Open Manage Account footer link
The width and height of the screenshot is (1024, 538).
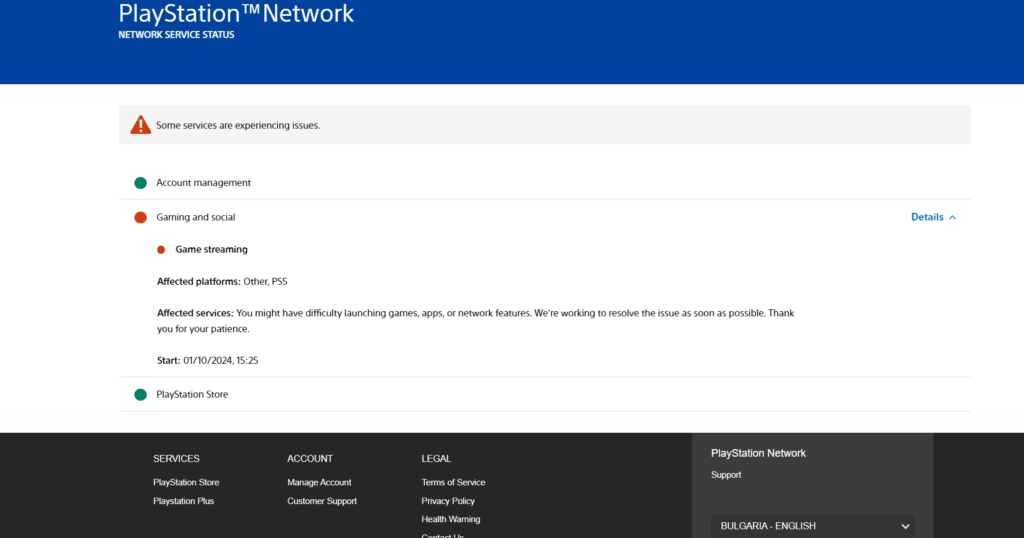pos(319,483)
